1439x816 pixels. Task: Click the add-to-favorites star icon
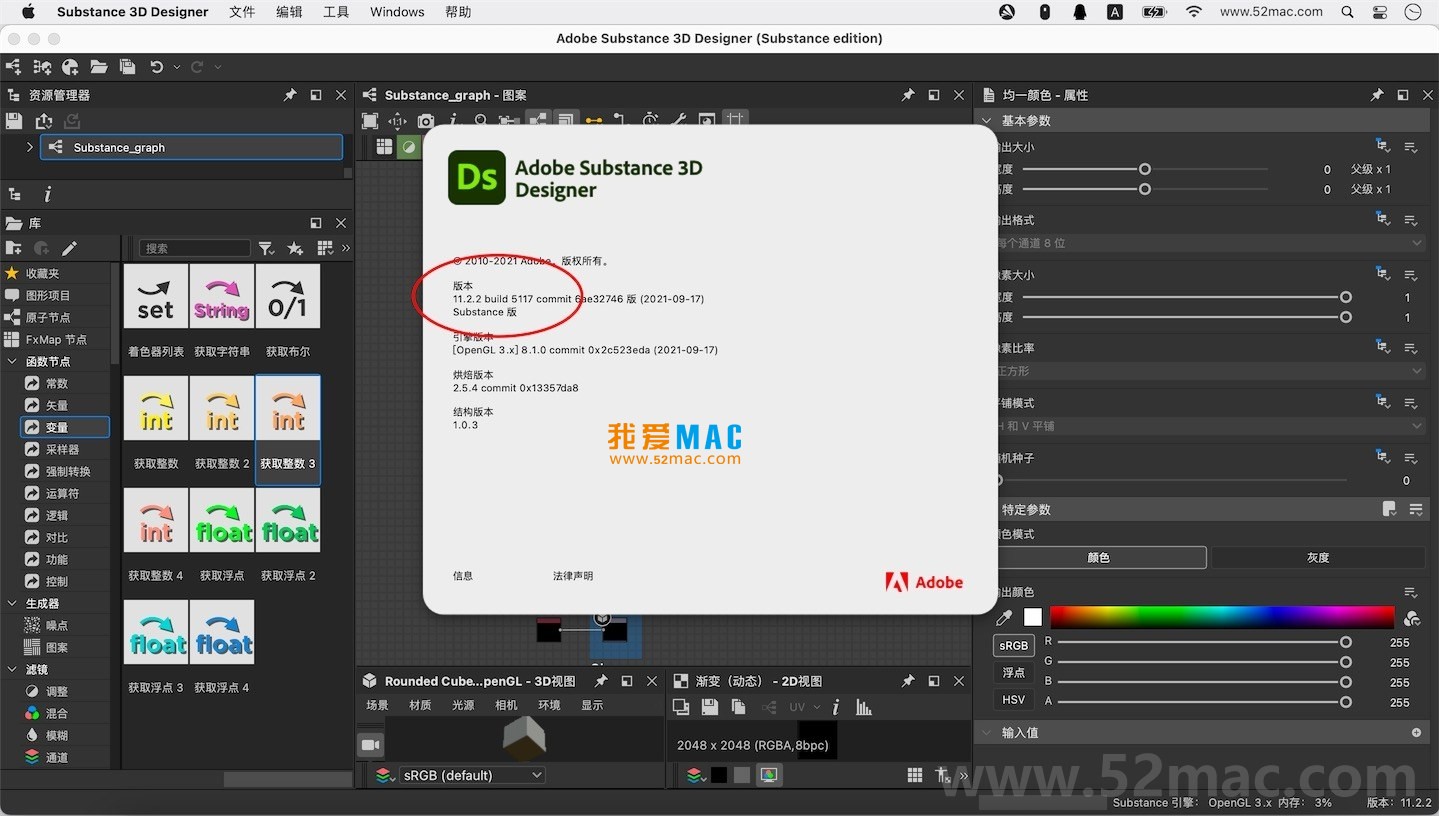tap(295, 248)
